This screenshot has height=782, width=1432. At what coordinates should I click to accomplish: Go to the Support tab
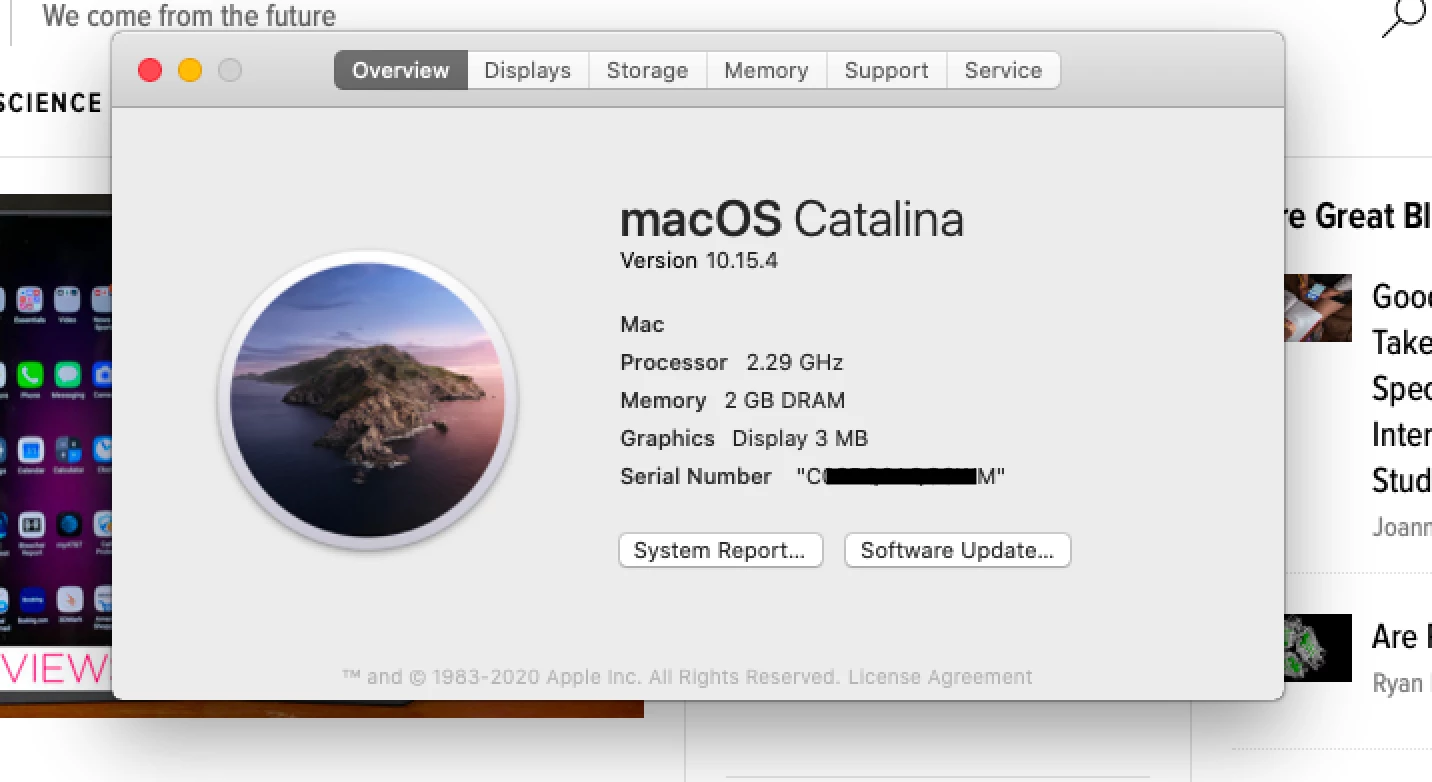pos(887,70)
